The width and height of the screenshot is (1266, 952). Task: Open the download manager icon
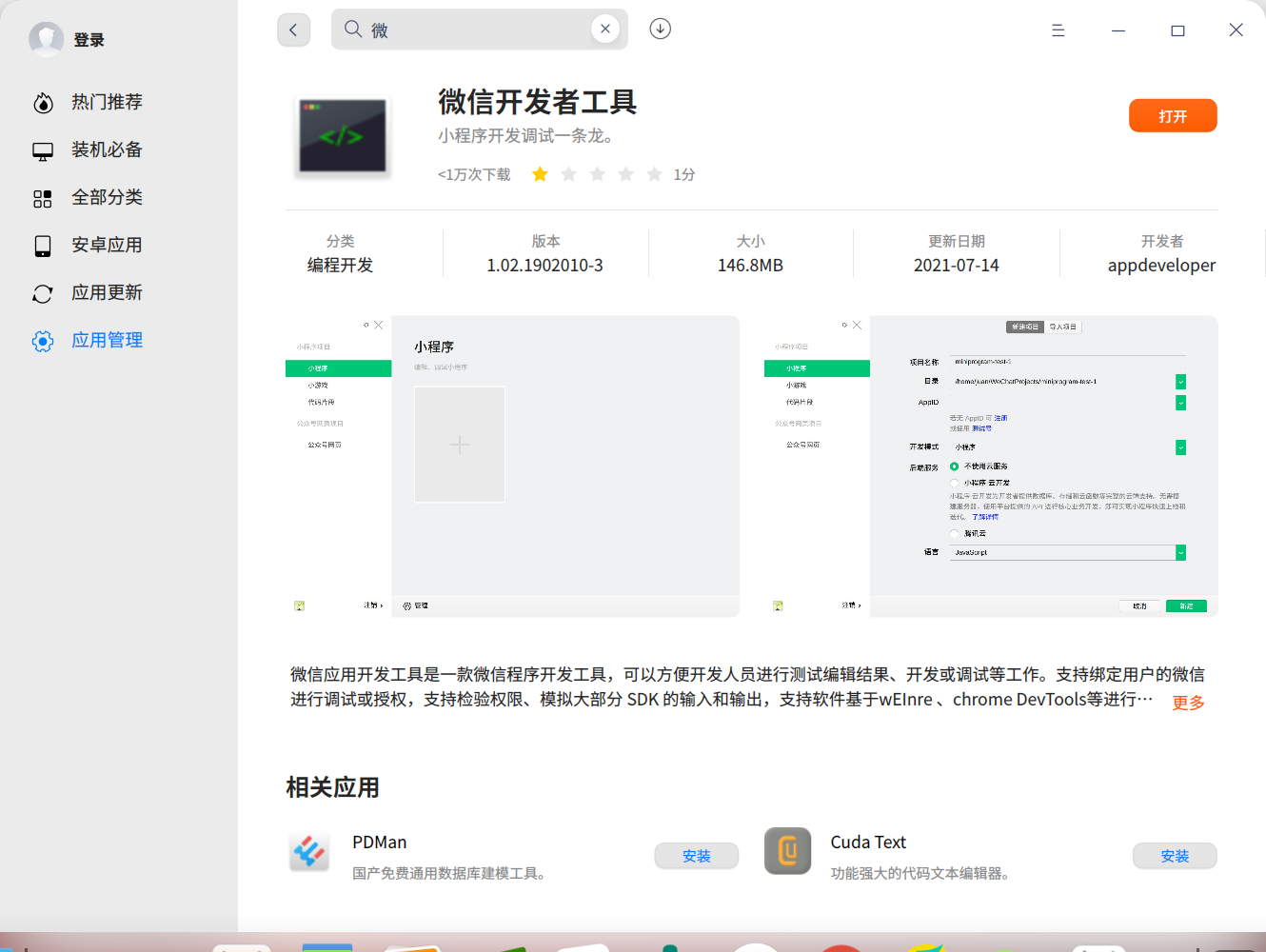[x=661, y=30]
